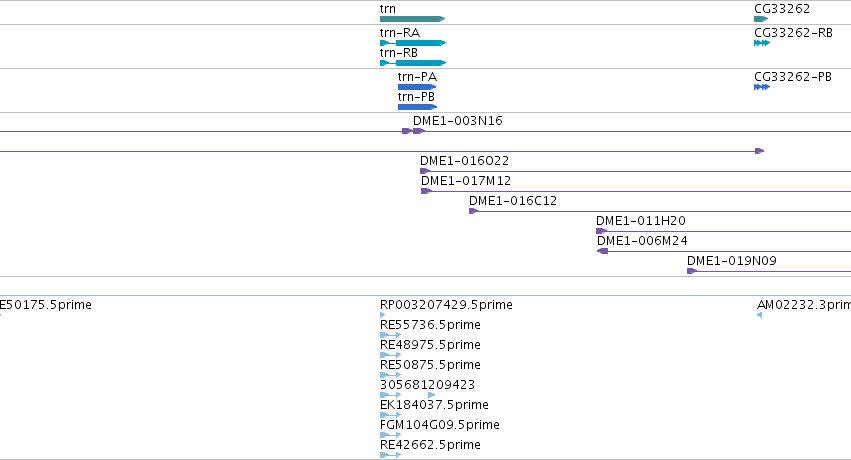This screenshot has height=460, width=851.
Task: Select the DME1-019N09 clone label
Action: tap(732, 260)
